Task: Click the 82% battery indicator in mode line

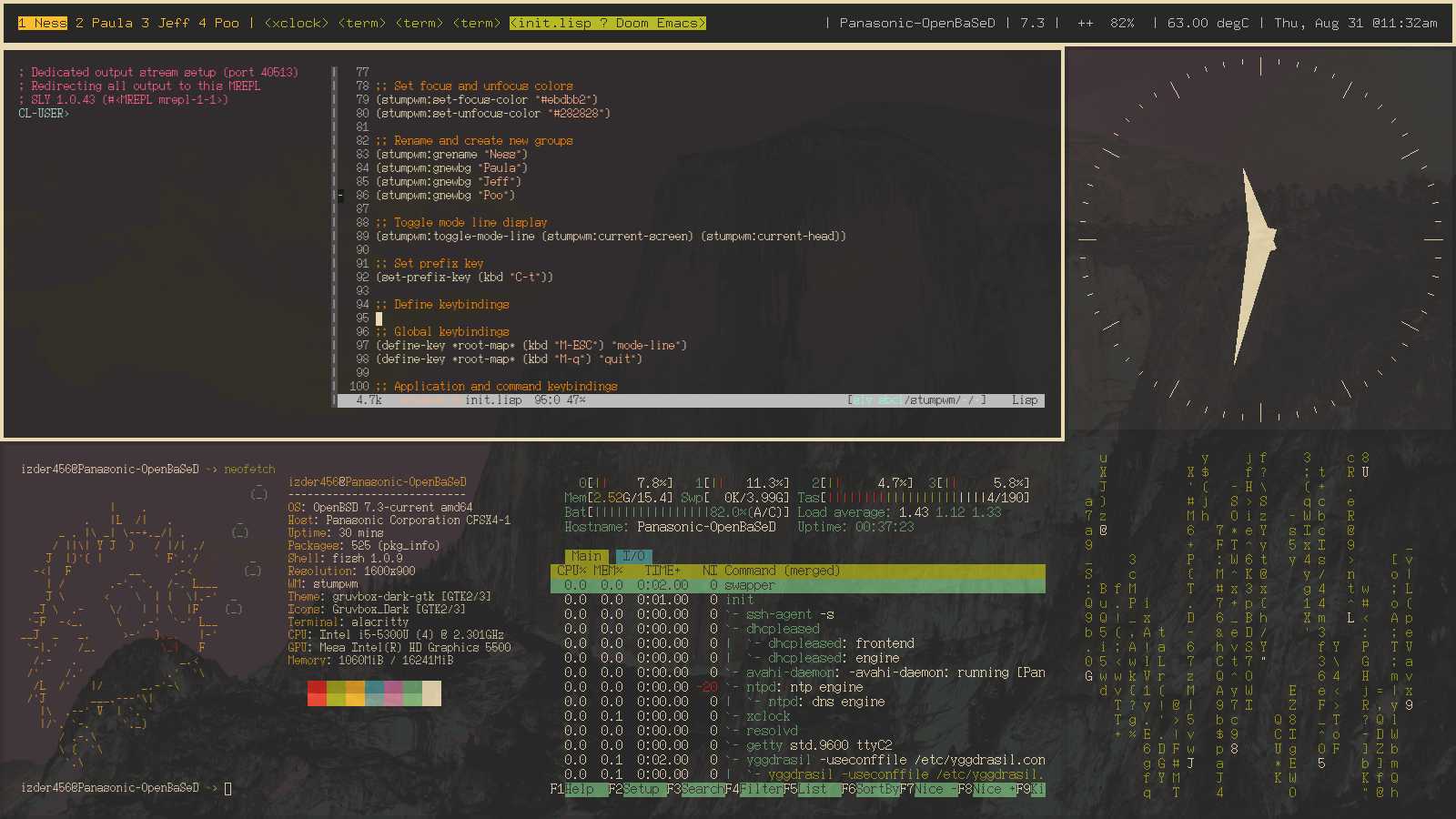Action: (x=1121, y=23)
